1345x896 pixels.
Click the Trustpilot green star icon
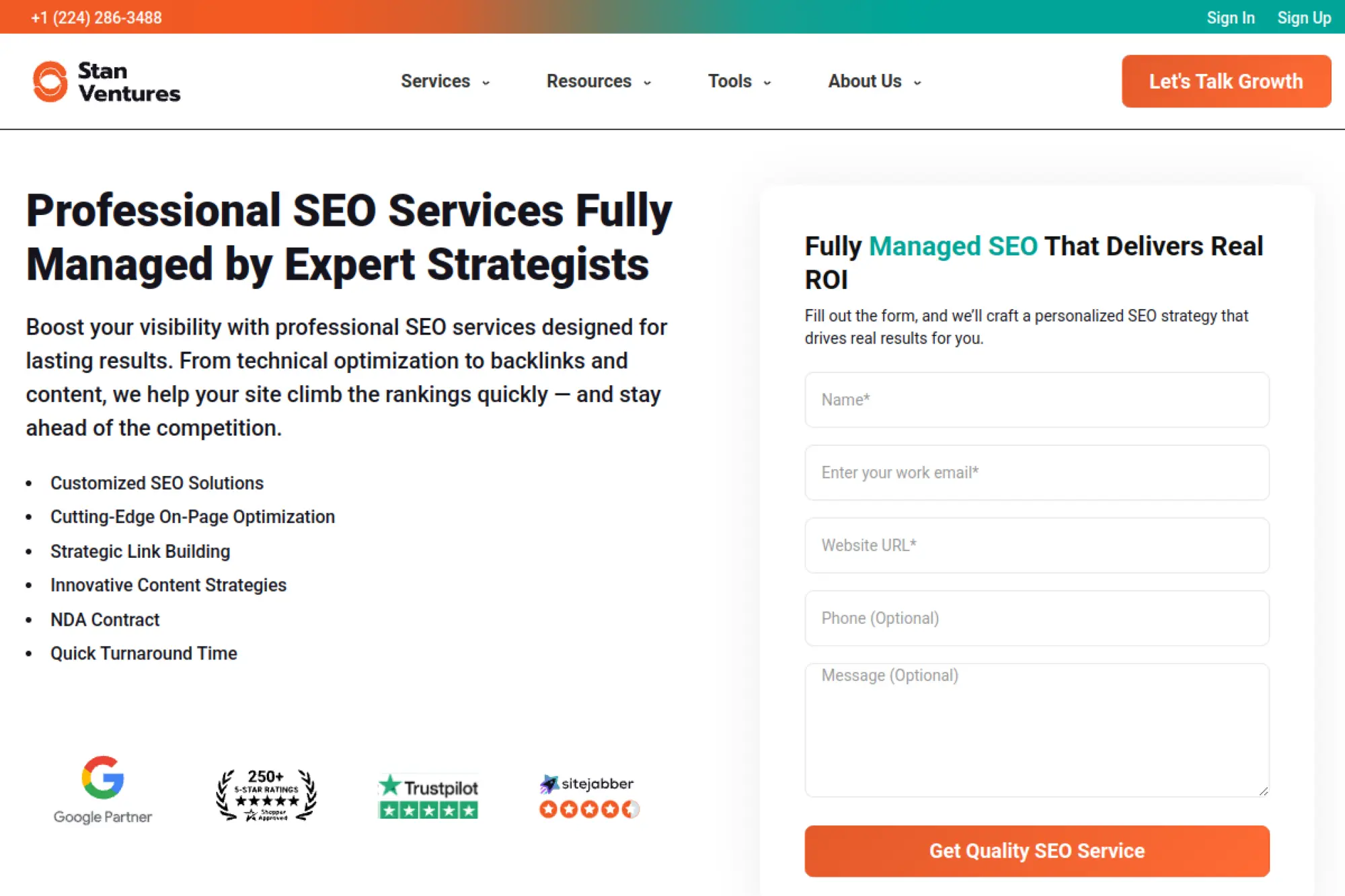[x=391, y=784]
